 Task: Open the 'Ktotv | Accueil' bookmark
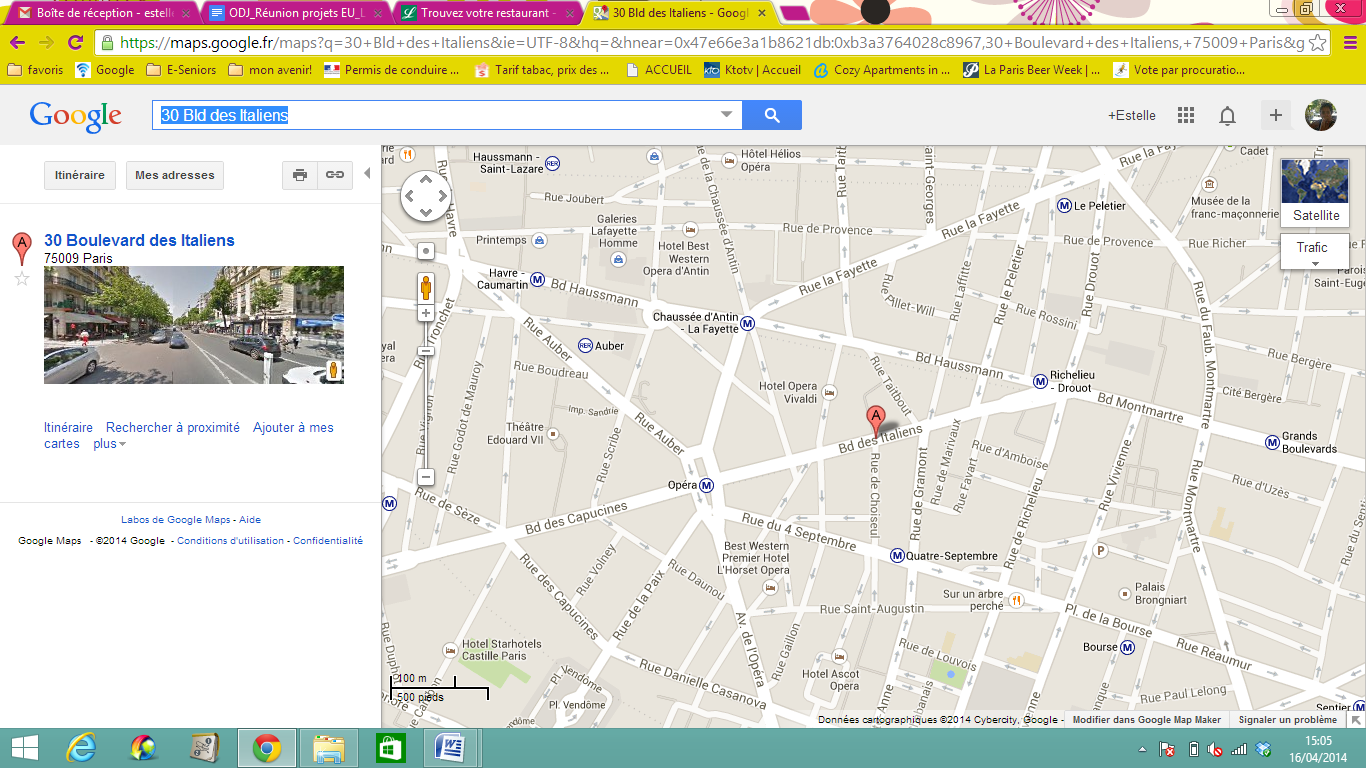(752, 70)
